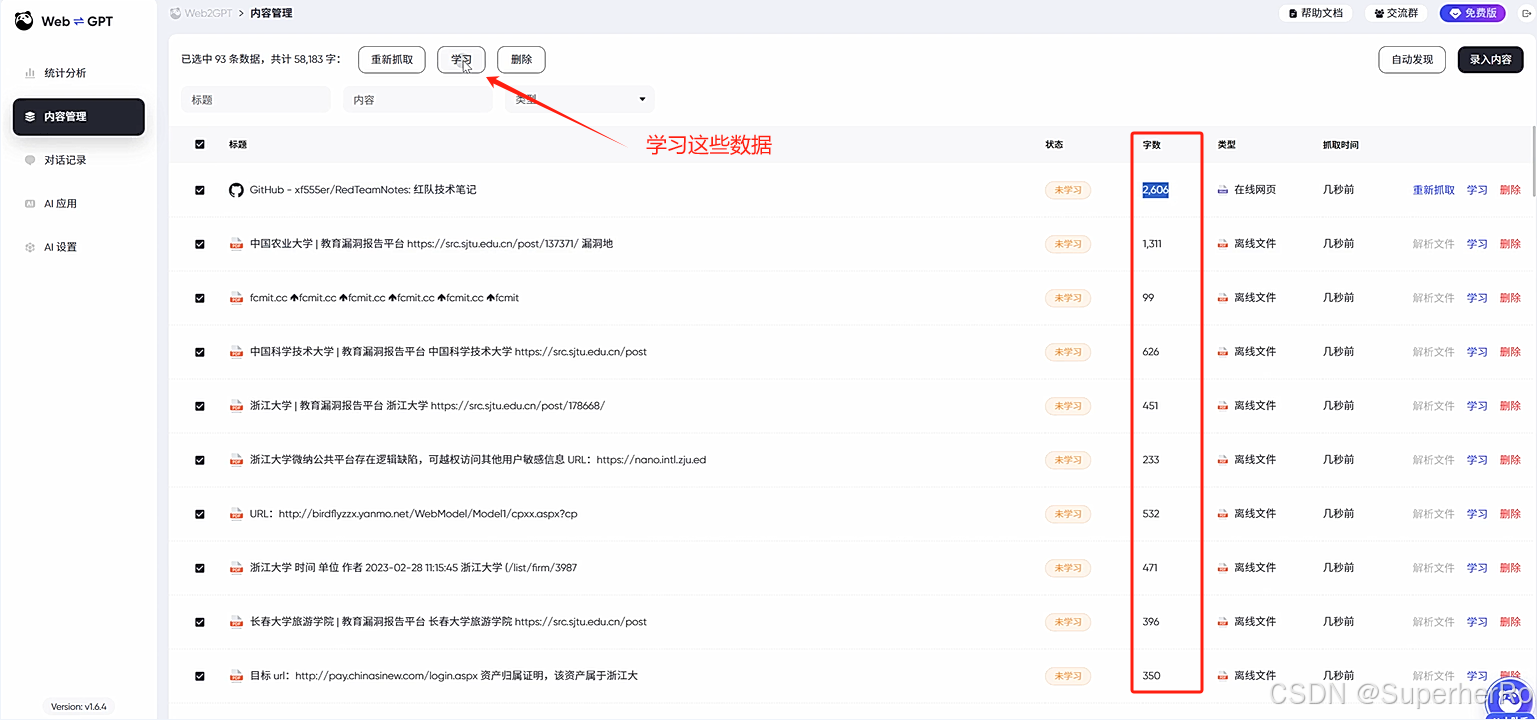The height and width of the screenshot is (720, 1537).
Task: Click 学习 link in the GitHub row
Action: click(x=1477, y=190)
